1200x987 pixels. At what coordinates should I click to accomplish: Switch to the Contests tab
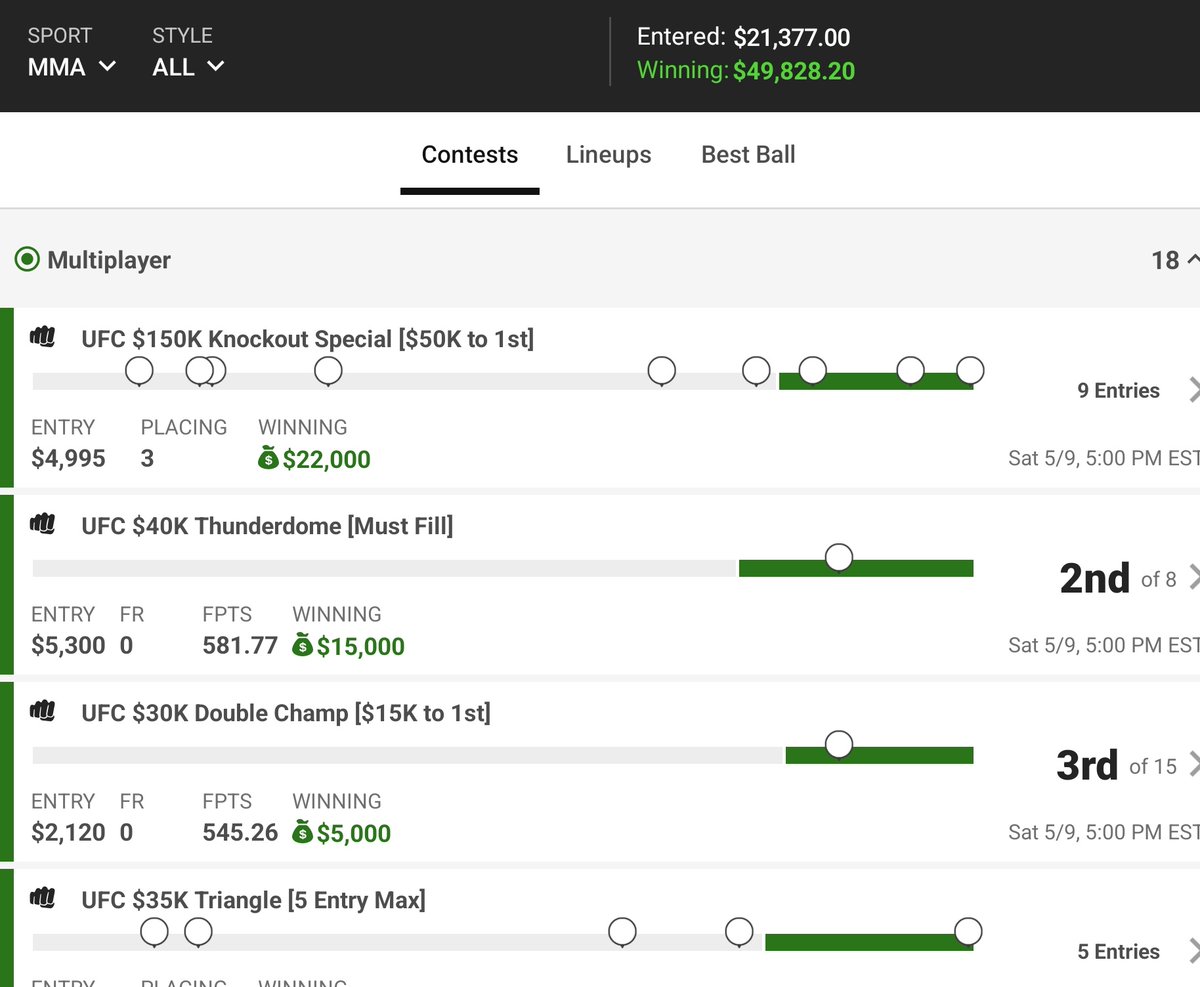coord(470,155)
